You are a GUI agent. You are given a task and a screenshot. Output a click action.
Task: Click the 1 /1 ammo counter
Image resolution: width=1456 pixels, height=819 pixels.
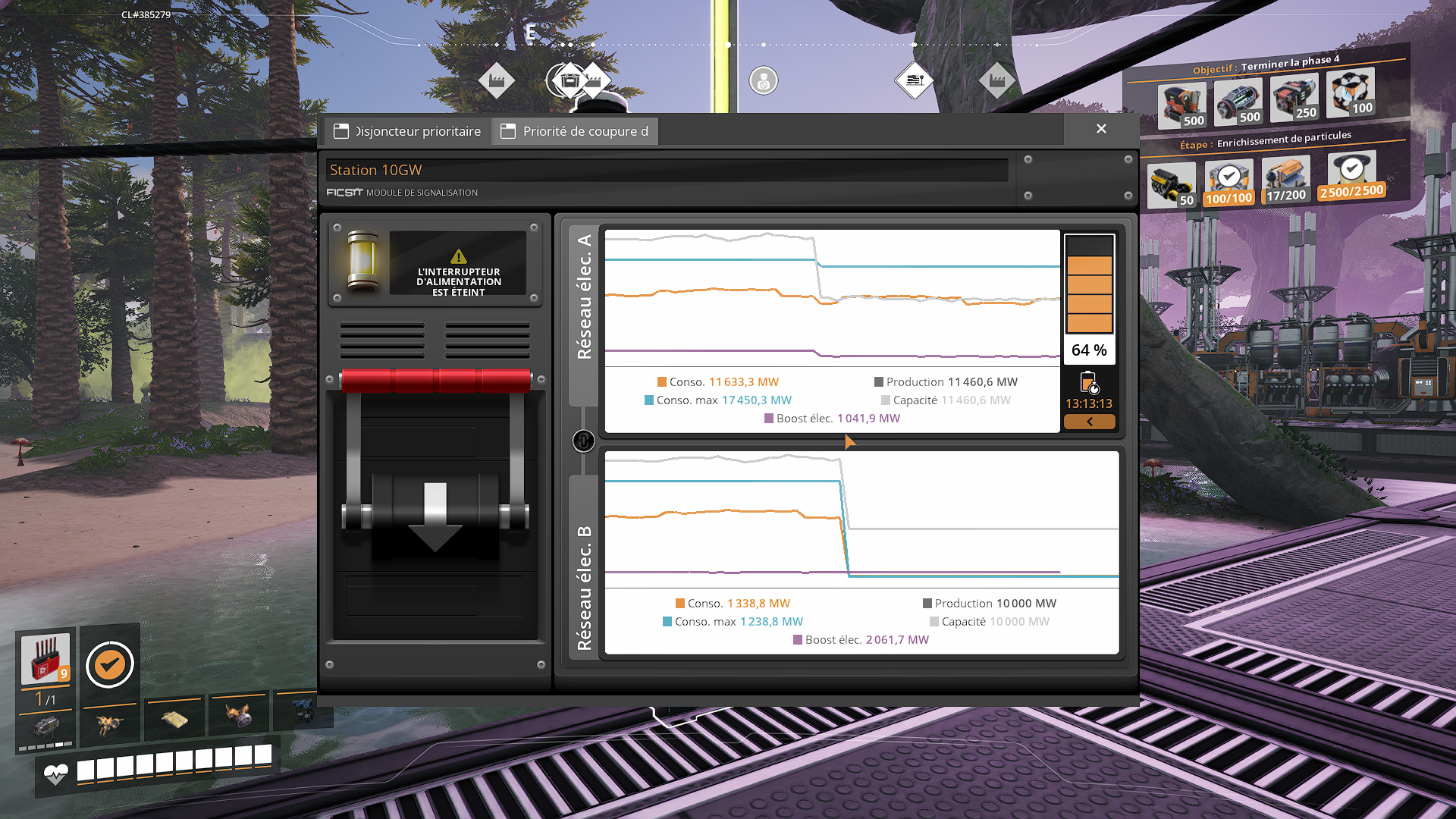coord(45,699)
